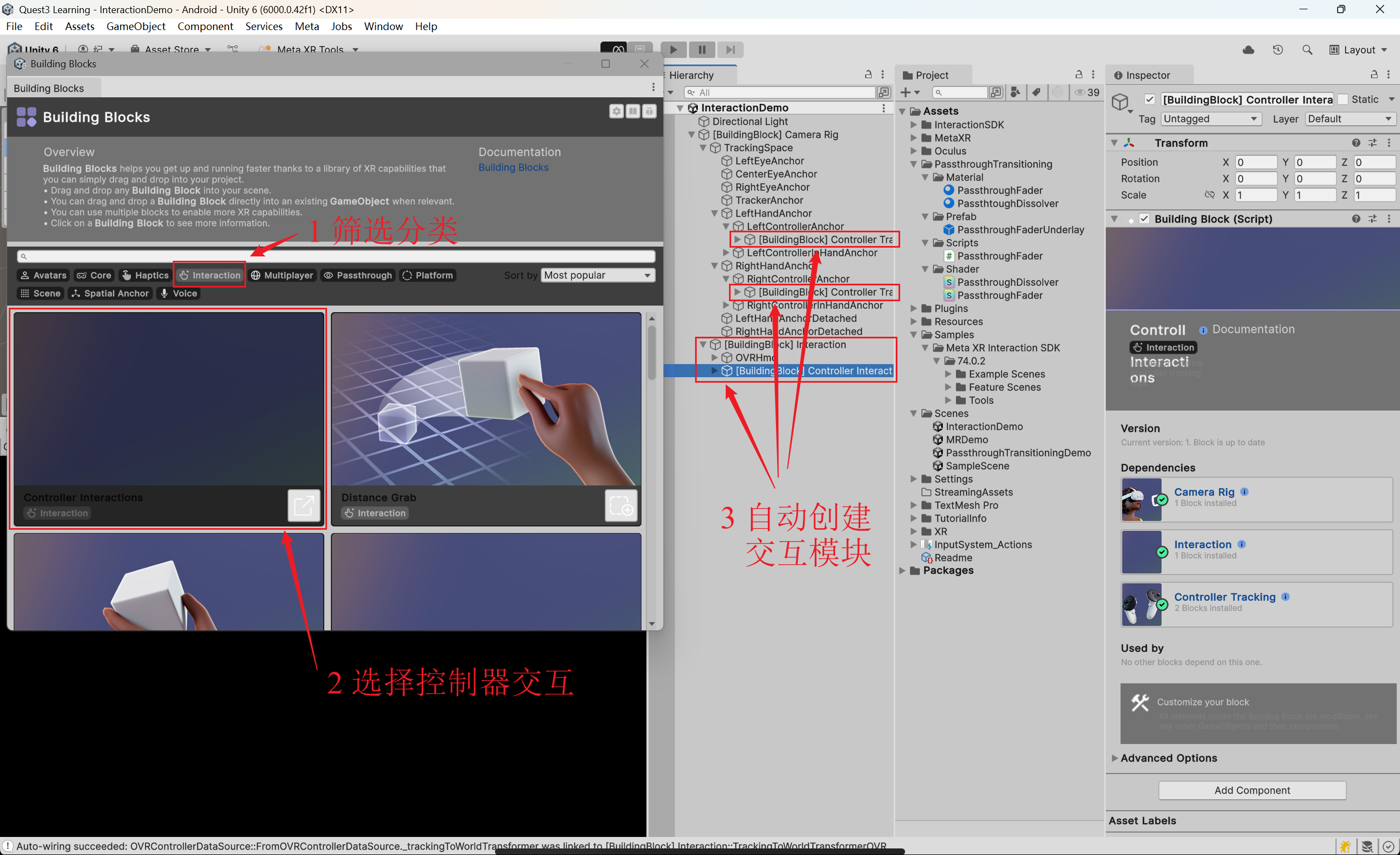Open the Sort by Most popular dropdown
Image resolution: width=1400 pixels, height=855 pixels.
[598, 276]
